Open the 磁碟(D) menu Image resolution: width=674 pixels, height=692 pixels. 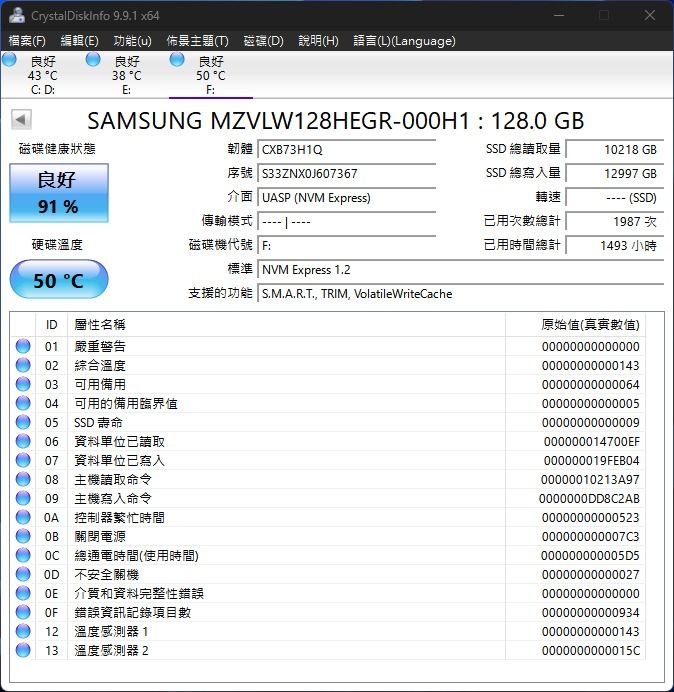click(x=264, y=41)
